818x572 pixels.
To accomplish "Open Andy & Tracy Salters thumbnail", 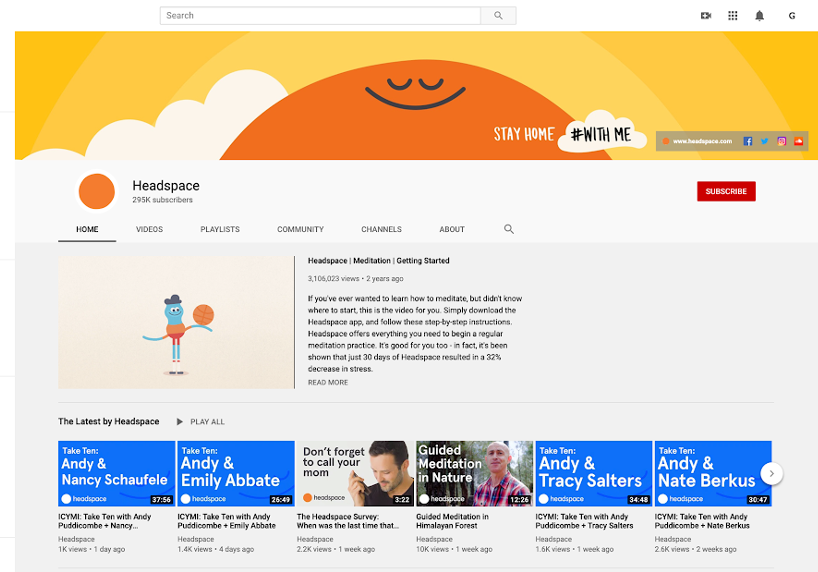I will point(594,473).
